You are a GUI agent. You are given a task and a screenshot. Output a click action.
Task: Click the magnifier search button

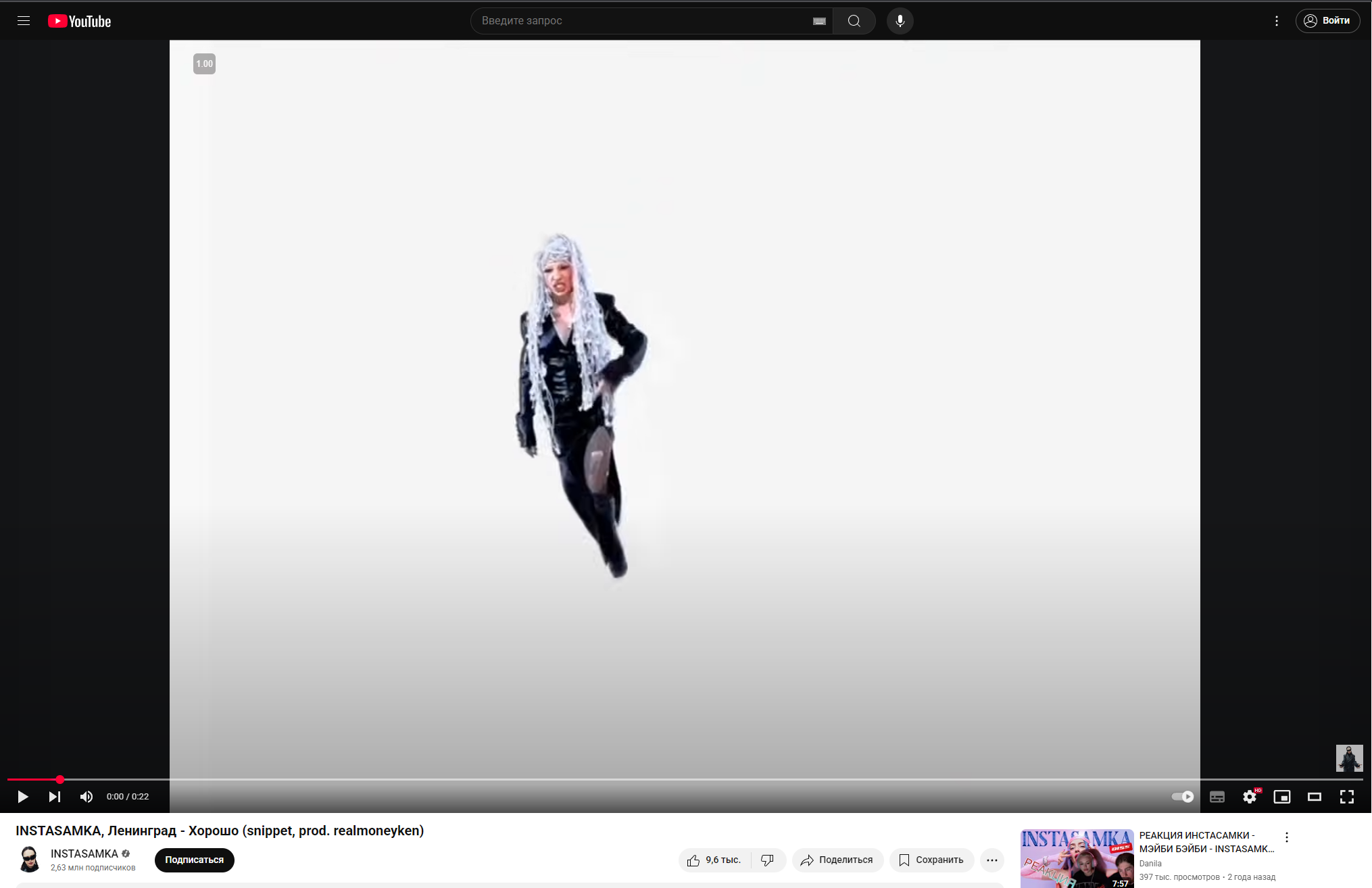854,21
